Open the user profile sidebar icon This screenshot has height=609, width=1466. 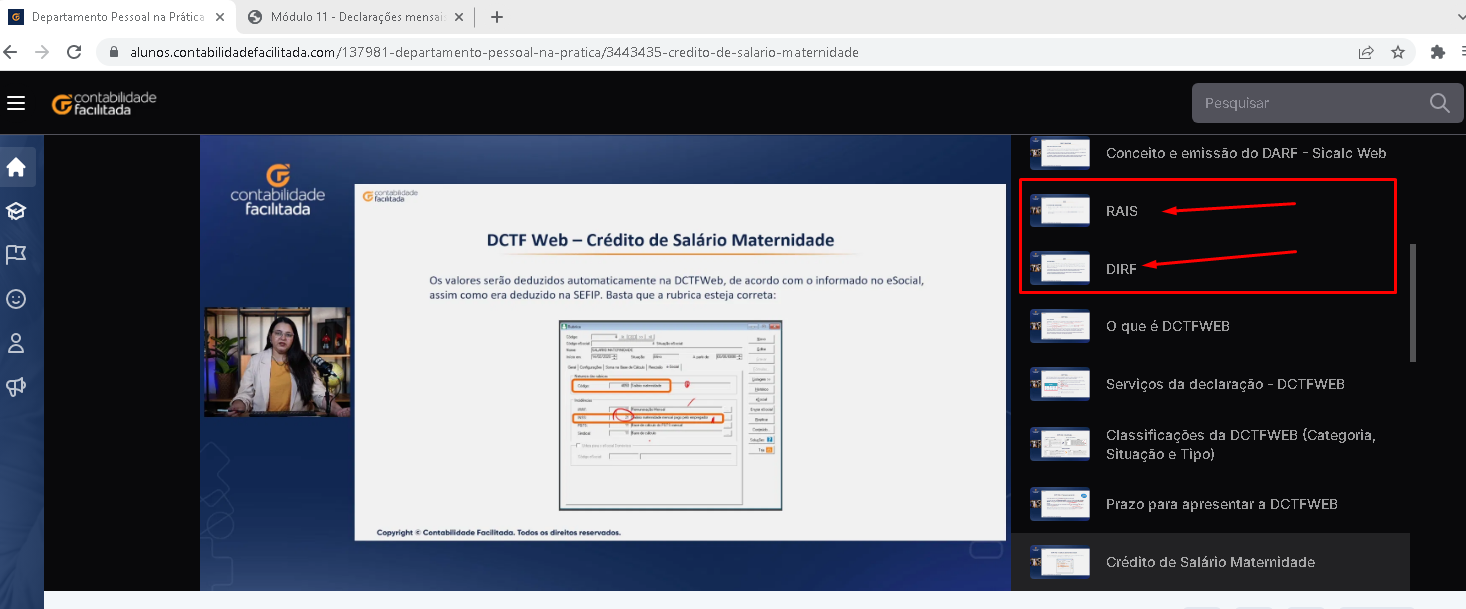16,343
